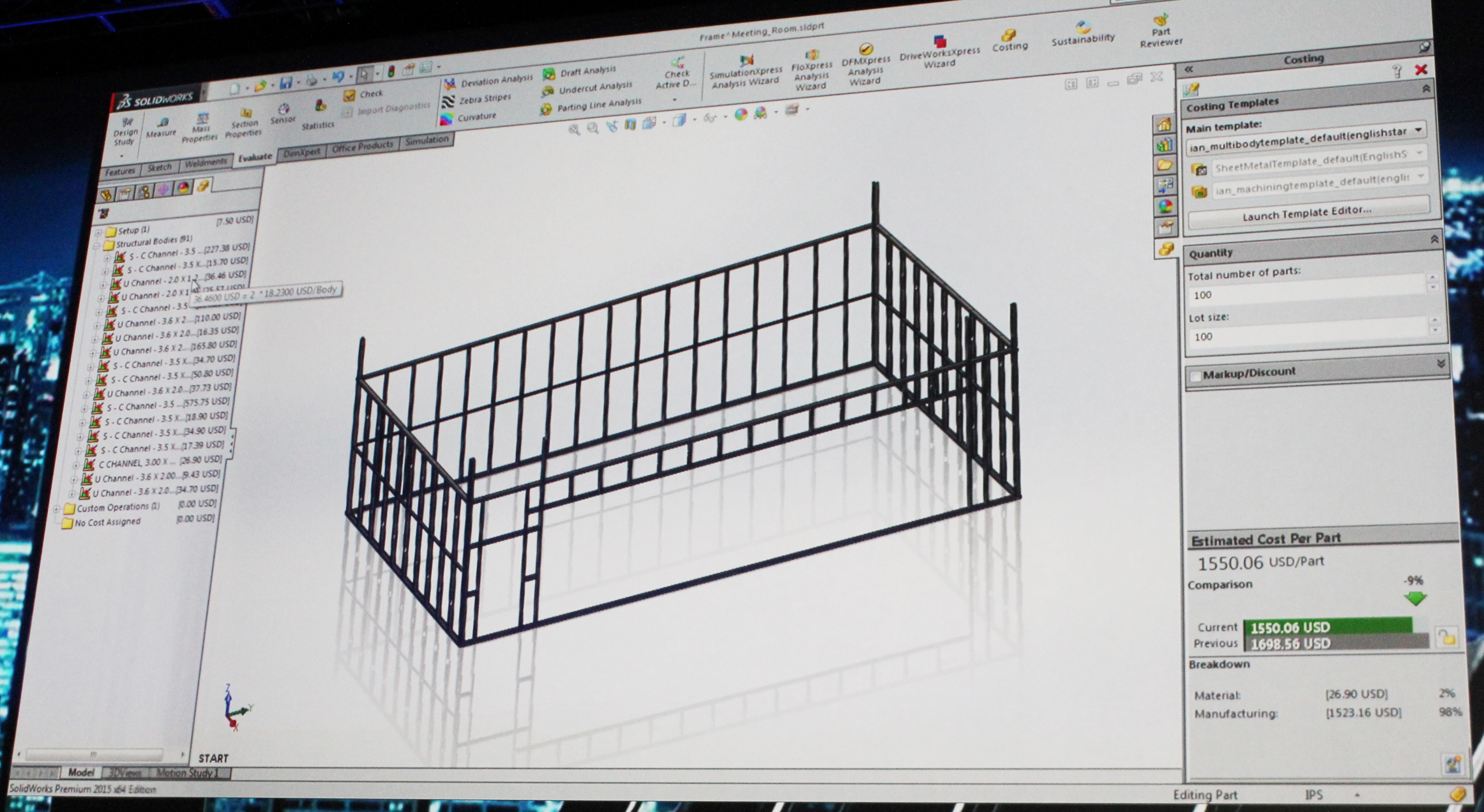This screenshot has width=1484, height=812.
Task: Switch to the Sketch tab
Action: point(159,168)
